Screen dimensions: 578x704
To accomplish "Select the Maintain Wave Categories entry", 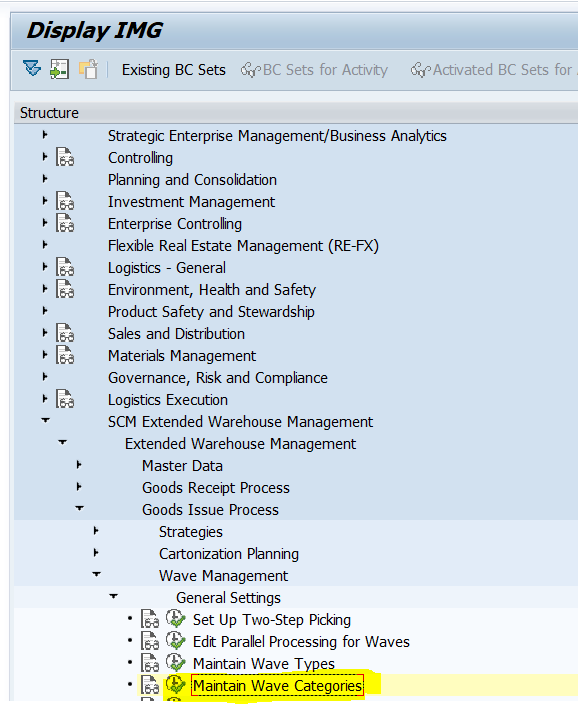I will (277, 686).
